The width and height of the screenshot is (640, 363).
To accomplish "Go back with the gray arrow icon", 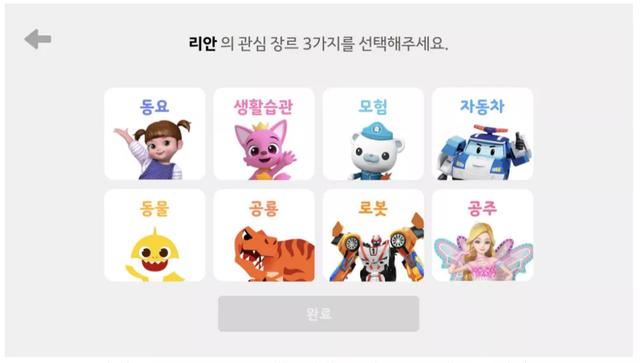I will coord(38,39).
